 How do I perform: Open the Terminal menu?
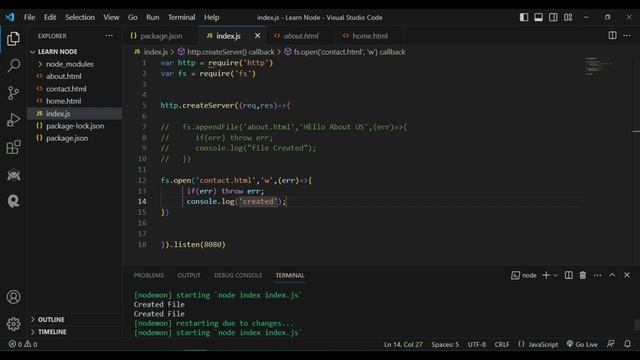[x=181, y=17]
